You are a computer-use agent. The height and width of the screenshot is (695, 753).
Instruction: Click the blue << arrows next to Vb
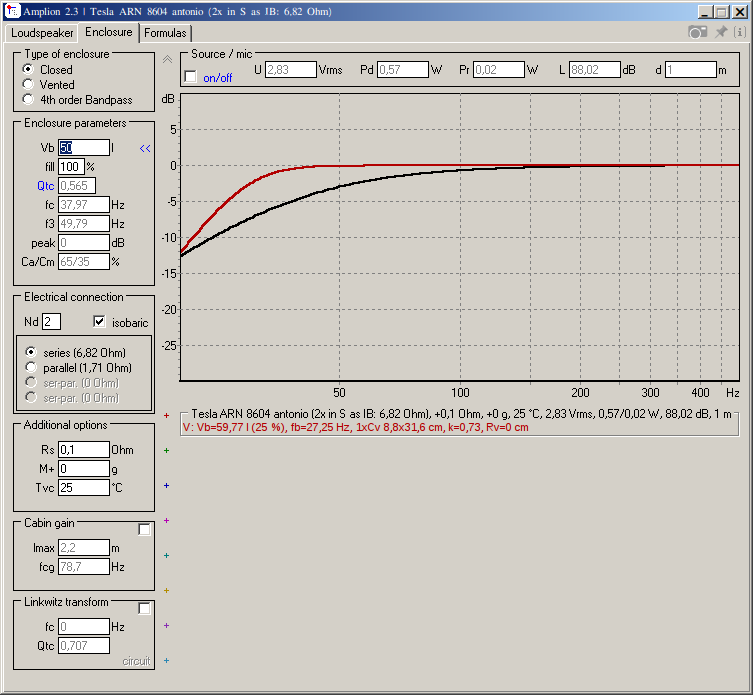[145, 148]
